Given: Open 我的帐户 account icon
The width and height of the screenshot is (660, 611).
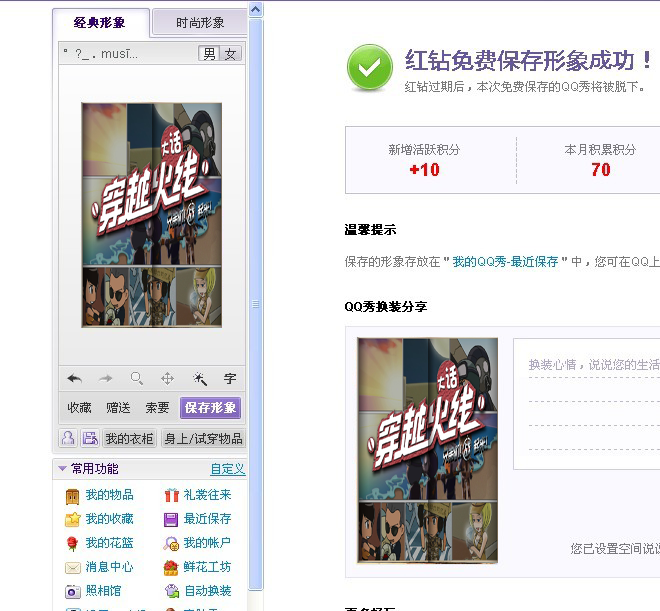Looking at the screenshot, I should pos(171,544).
